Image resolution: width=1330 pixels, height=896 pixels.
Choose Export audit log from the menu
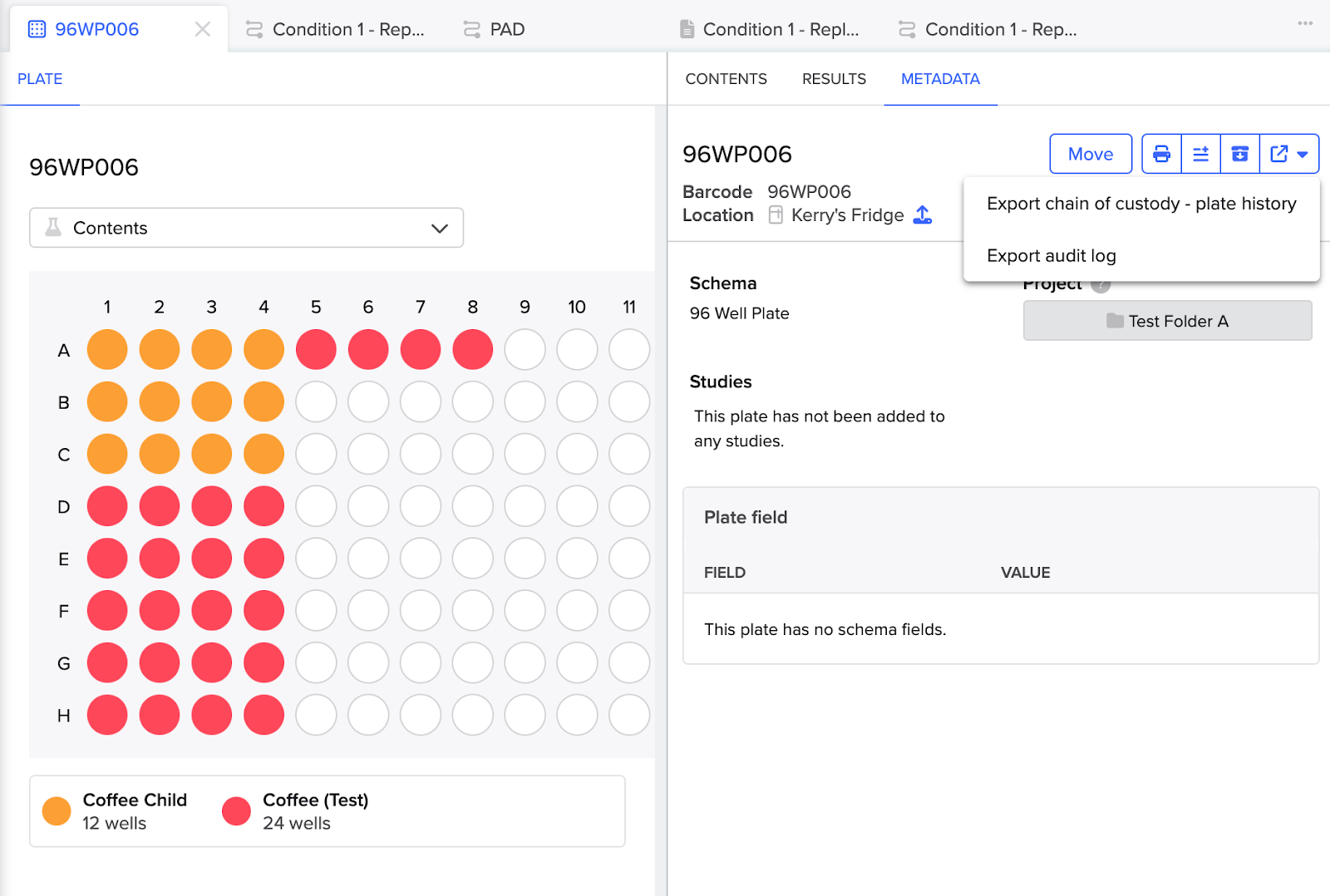(1051, 255)
